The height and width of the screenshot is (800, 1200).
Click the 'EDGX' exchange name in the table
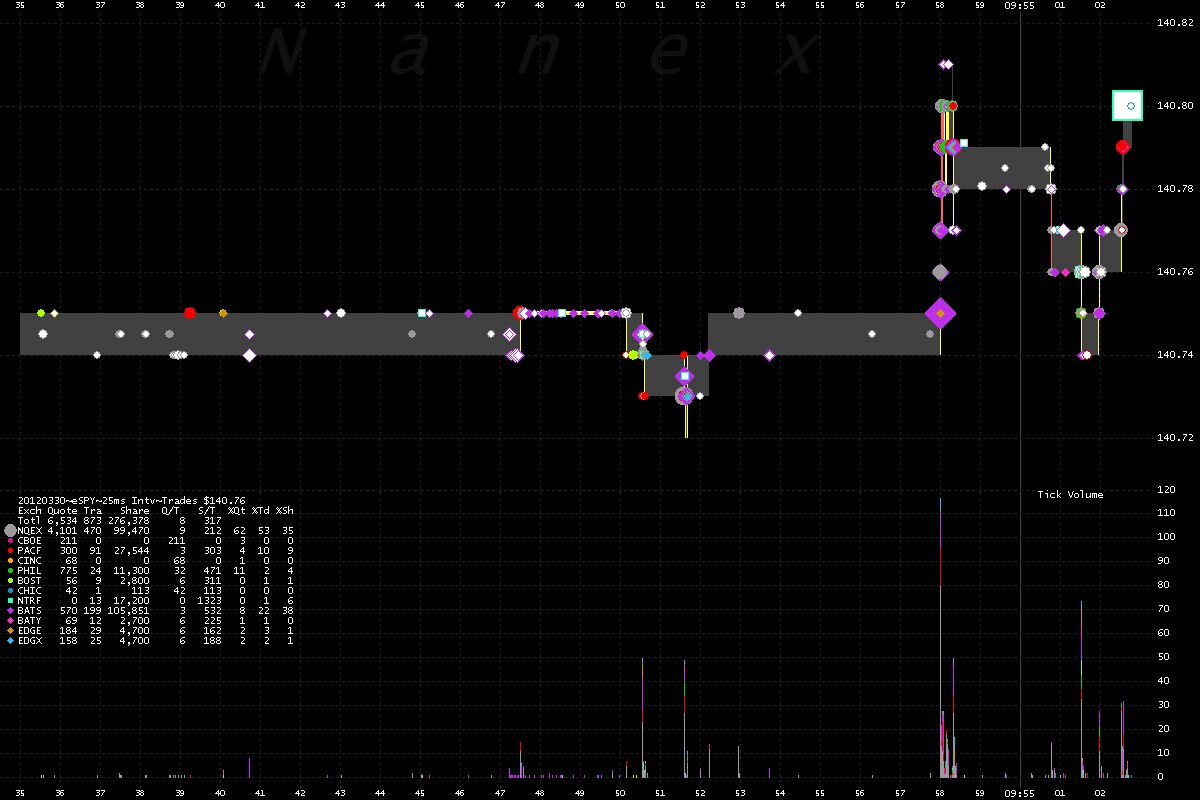point(30,641)
